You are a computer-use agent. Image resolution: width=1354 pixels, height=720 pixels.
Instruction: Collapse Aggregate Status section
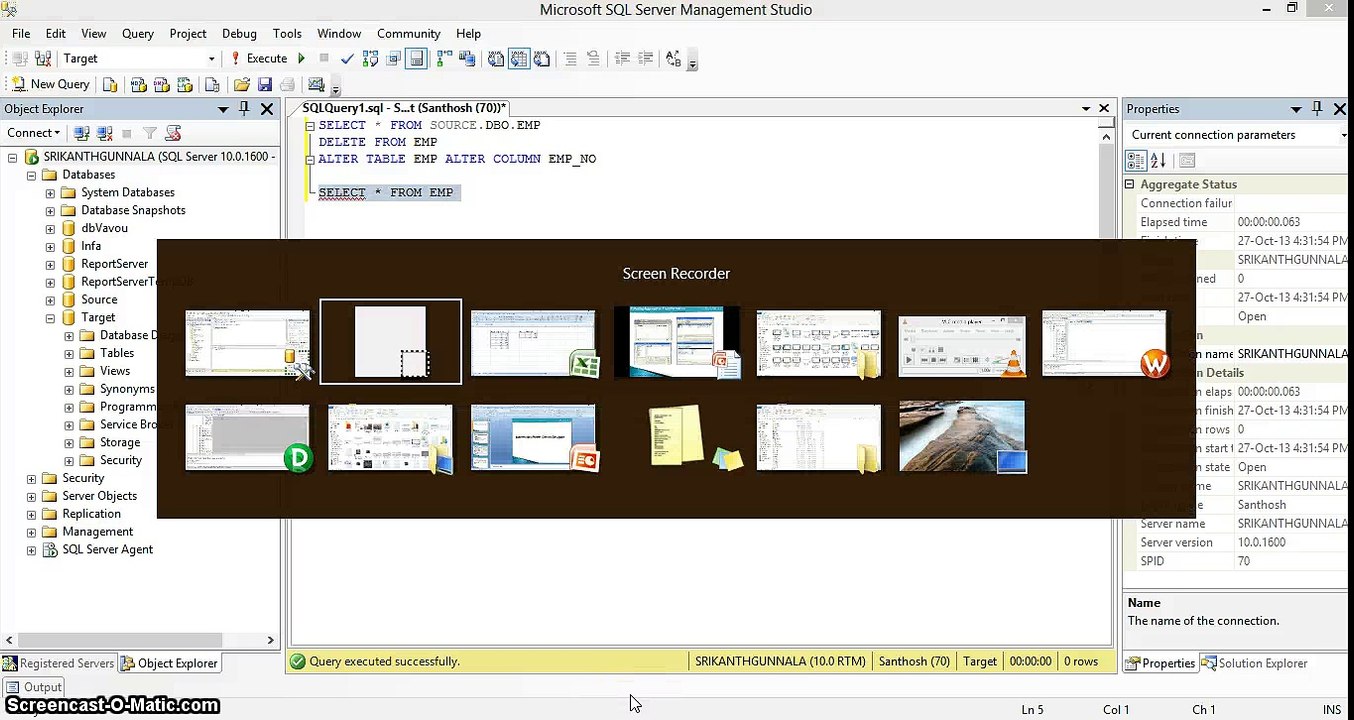(1131, 185)
